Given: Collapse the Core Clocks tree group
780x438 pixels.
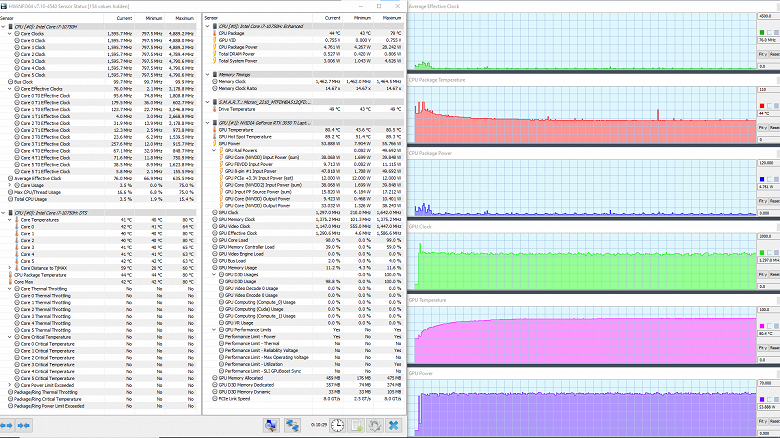Looking at the screenshot, I should tap(9, 34).
